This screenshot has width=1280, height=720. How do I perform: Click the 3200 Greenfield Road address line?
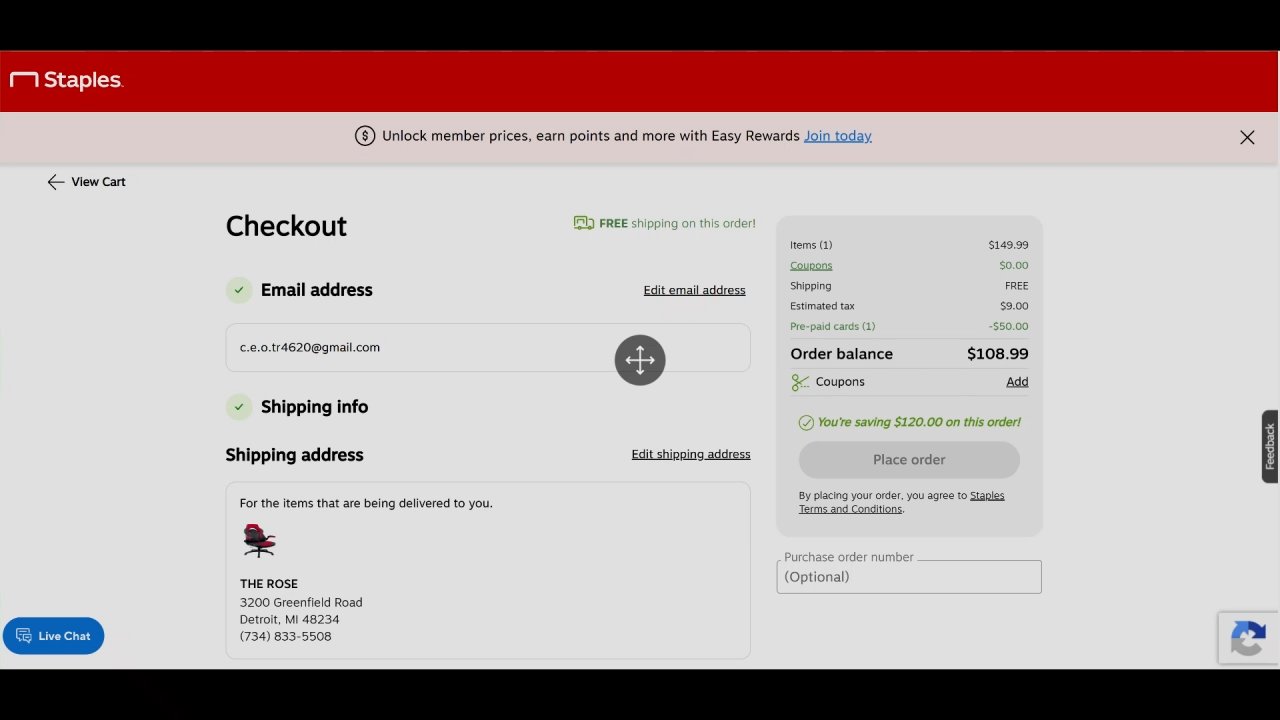301,603
